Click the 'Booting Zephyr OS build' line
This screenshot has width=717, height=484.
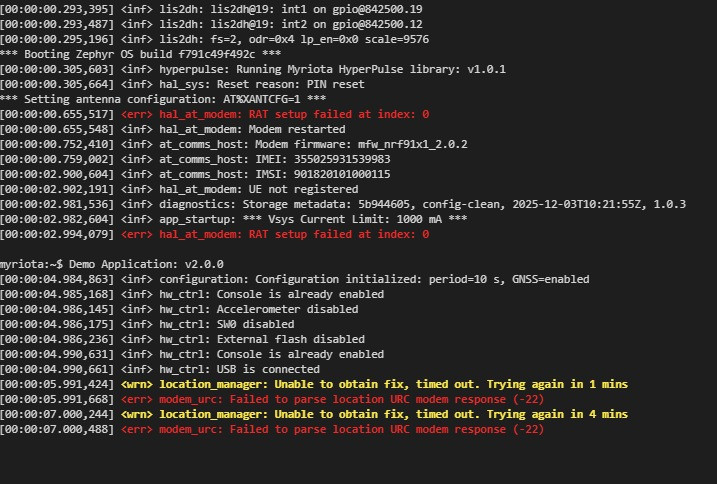pos(141,54)
